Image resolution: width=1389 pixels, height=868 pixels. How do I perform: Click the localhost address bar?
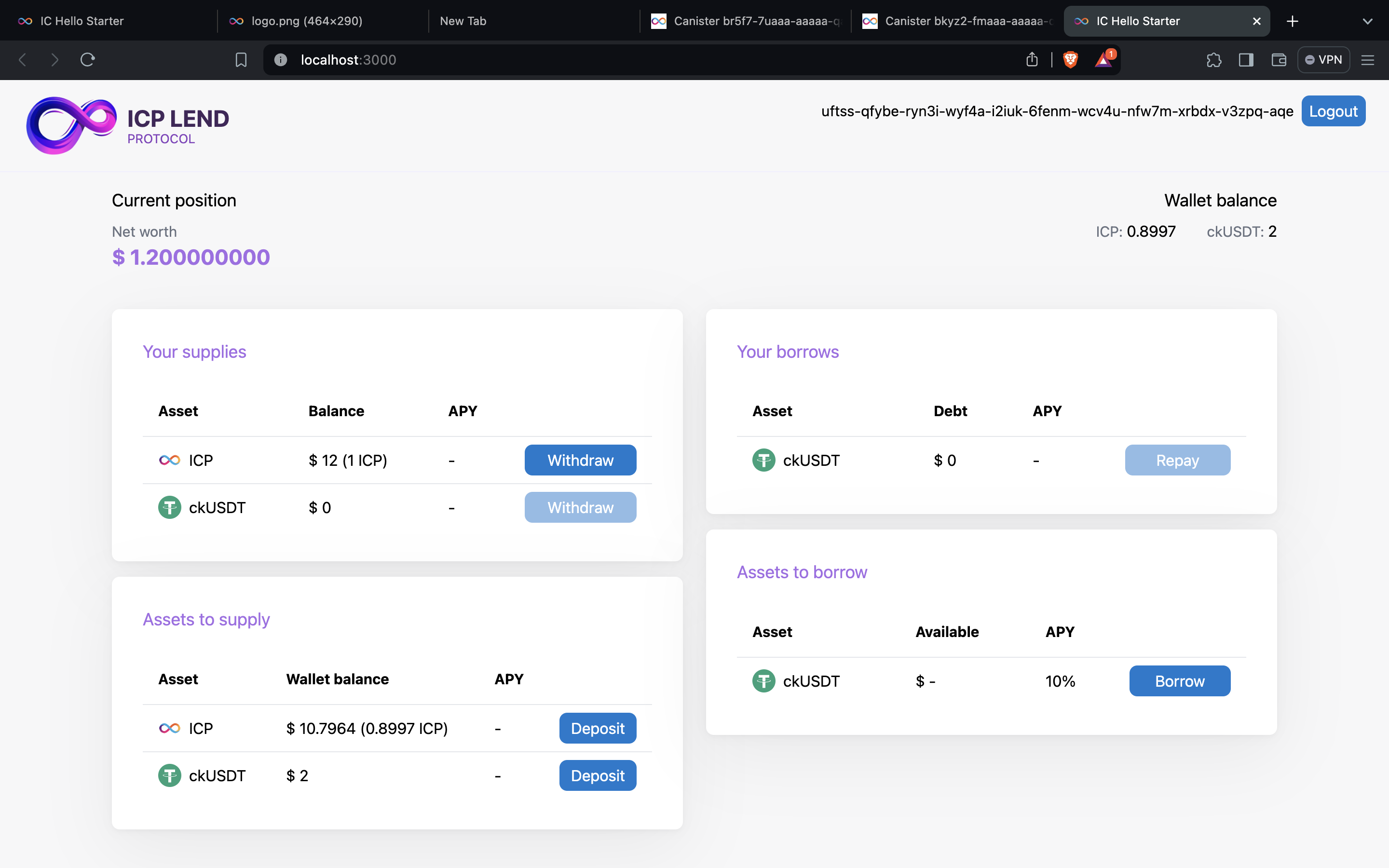pyautogui.click(x=631, y=60)
